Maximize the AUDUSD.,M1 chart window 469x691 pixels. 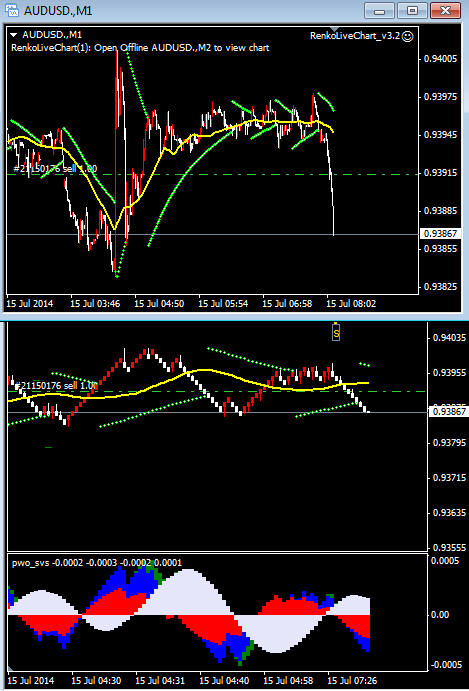413,10
